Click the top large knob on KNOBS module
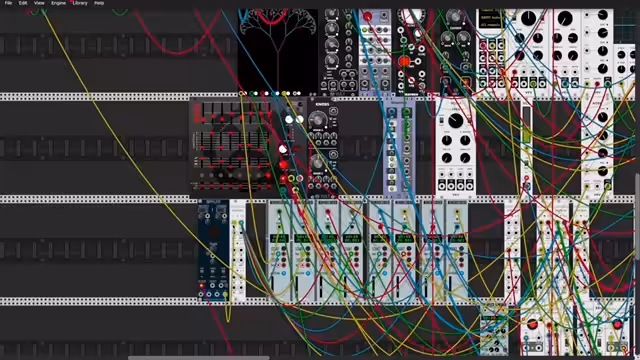The image size is (640, 360). coord(318,120)
